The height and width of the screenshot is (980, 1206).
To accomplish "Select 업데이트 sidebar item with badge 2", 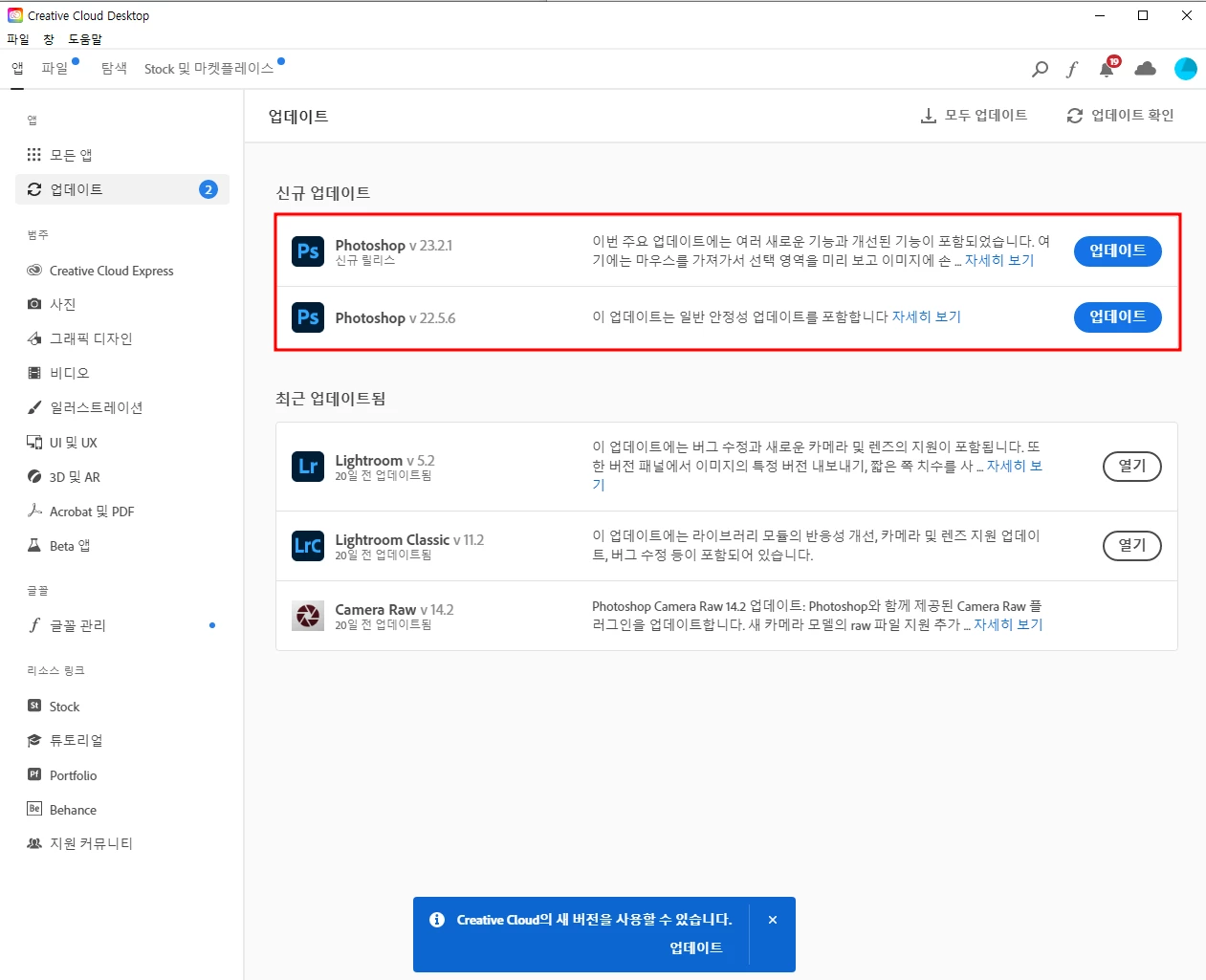I will (122, 189).
